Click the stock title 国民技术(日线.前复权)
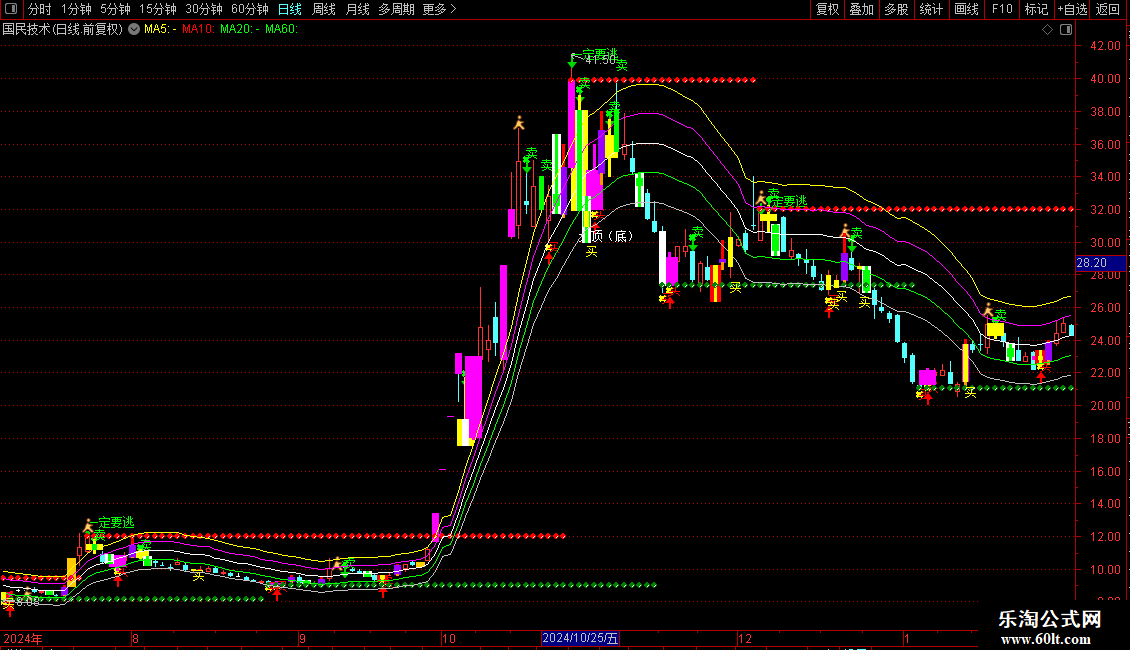Image resolution: width=1130 pixels, height=650 pixels. click(63, 30)
